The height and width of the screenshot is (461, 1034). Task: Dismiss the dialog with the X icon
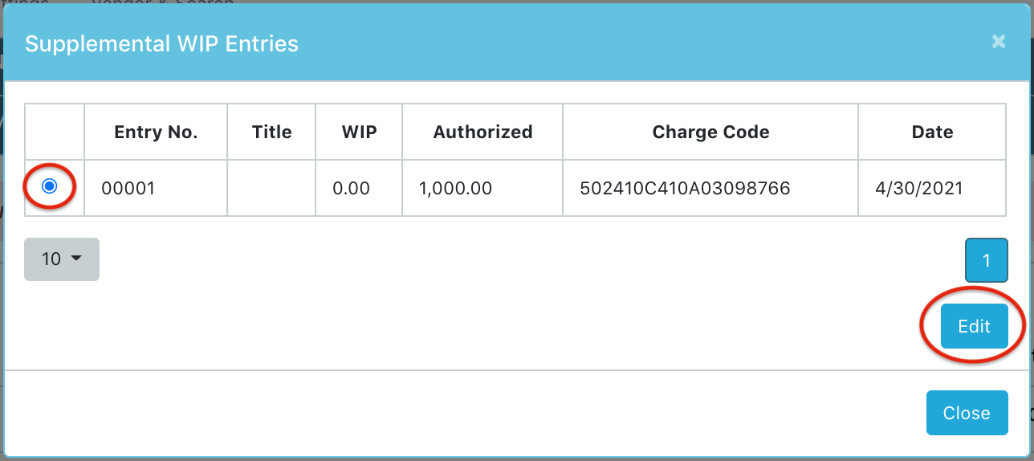pos(998,42)
